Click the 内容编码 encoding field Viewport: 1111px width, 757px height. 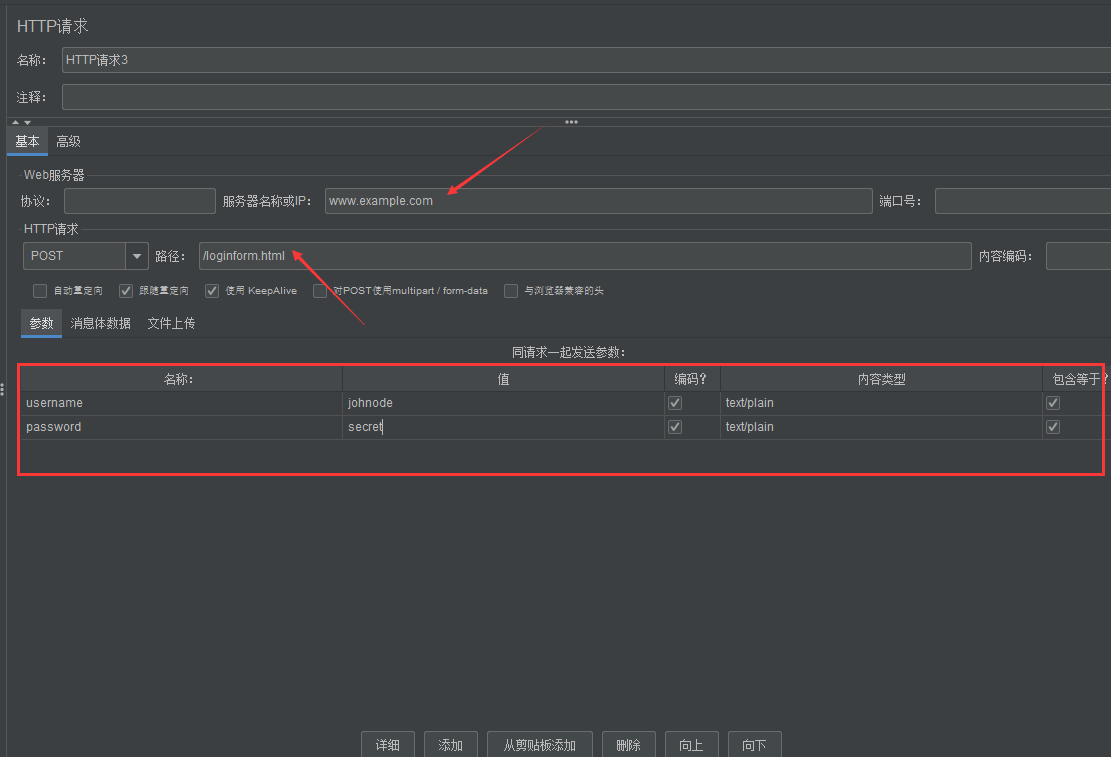pos(1078,256)
